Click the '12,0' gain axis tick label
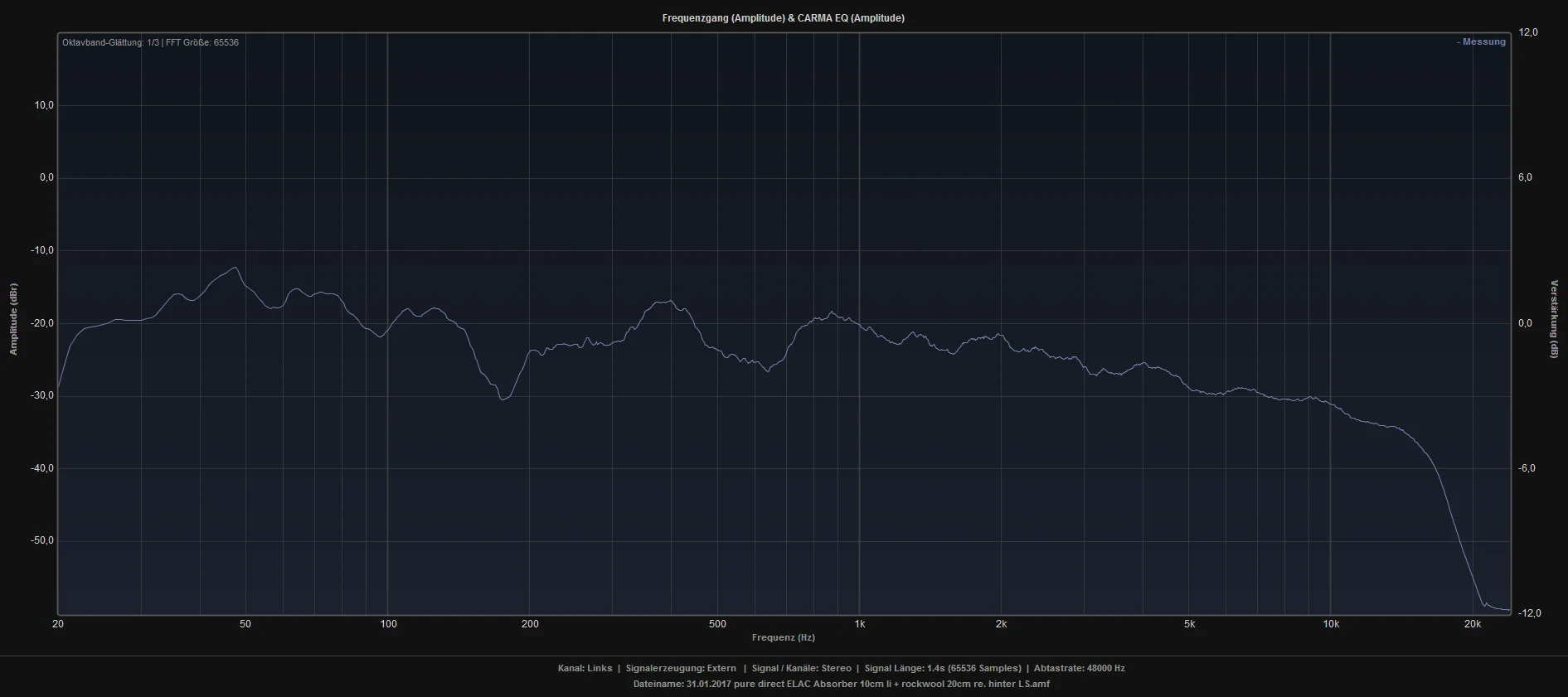 pyautogui.click(x=1528, y=32)
